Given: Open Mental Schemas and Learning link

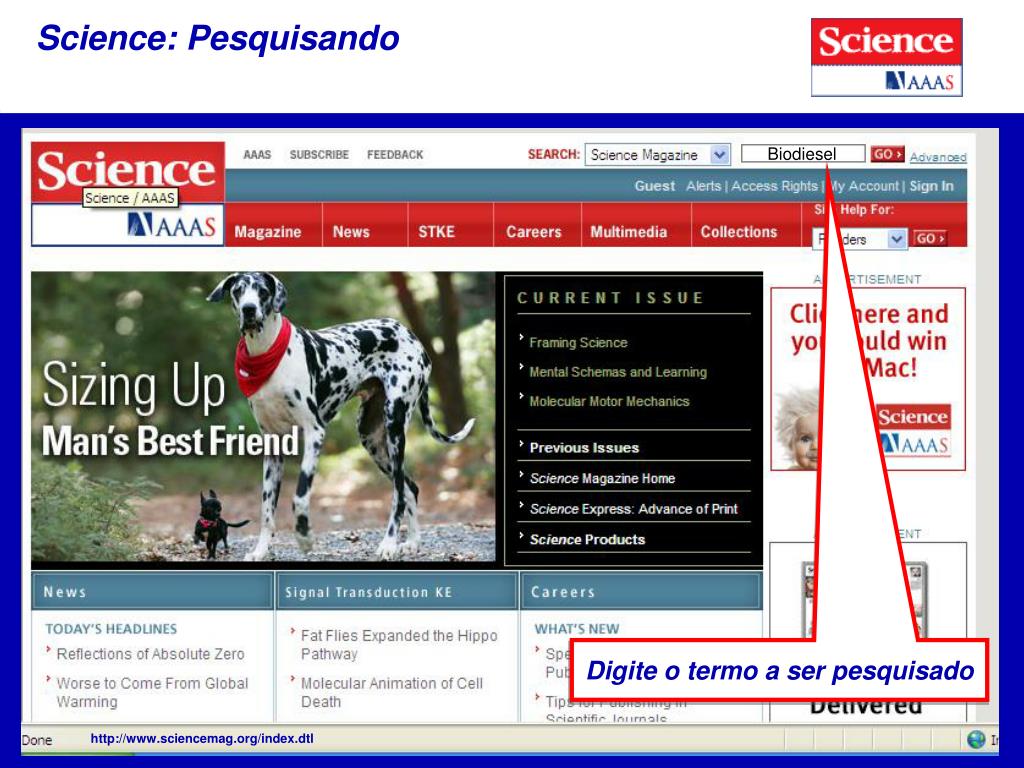Looking at the screenshot, I should click(x=618, y=372).
